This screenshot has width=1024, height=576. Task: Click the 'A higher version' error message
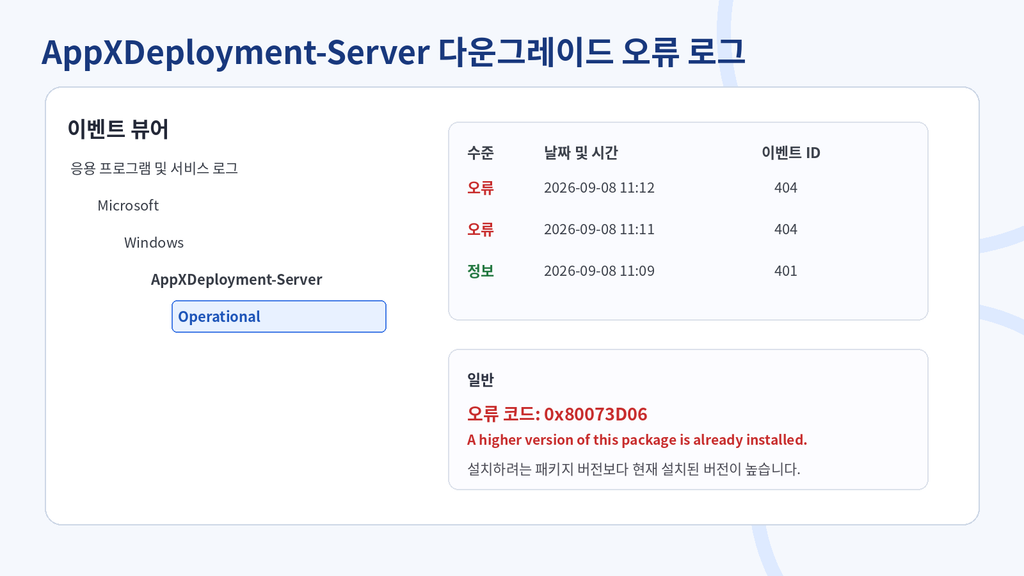point(637,440)
